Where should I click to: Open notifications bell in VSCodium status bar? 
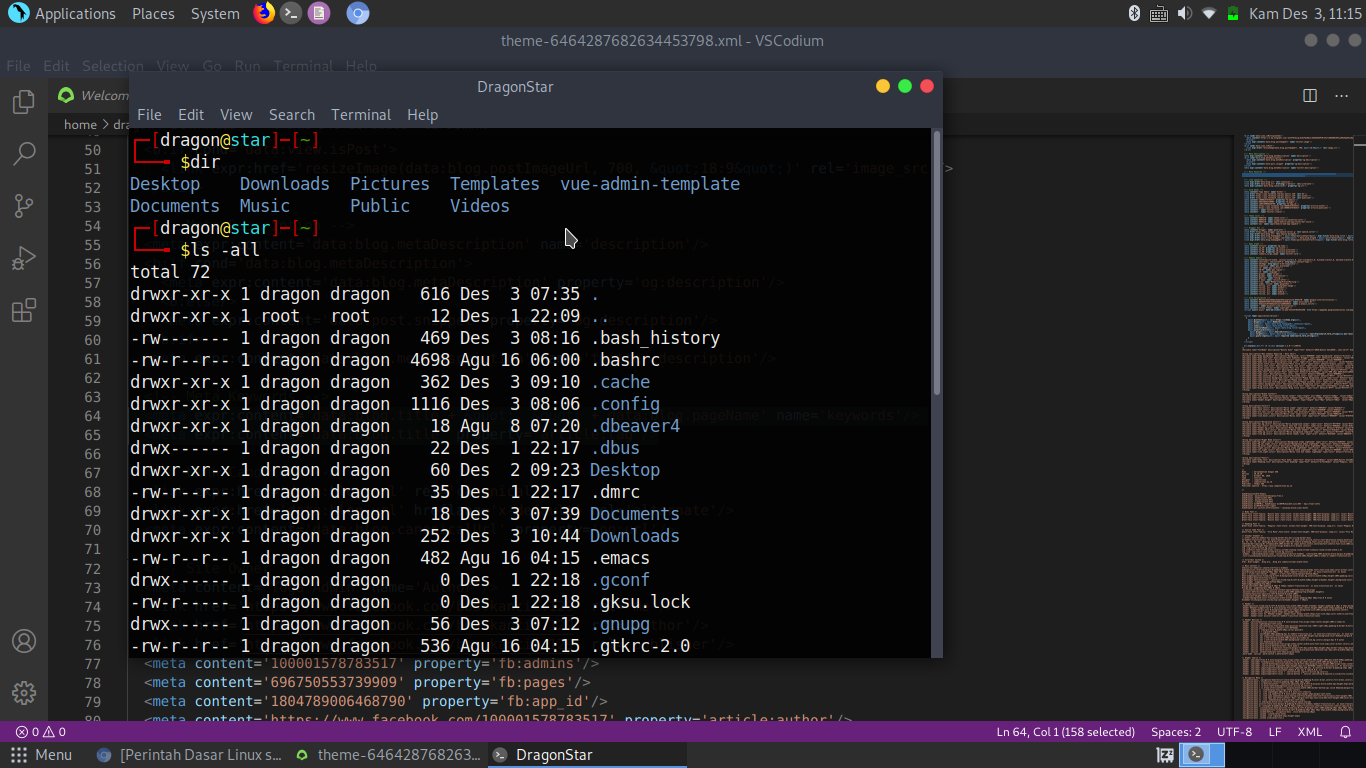coord(1346,732)
